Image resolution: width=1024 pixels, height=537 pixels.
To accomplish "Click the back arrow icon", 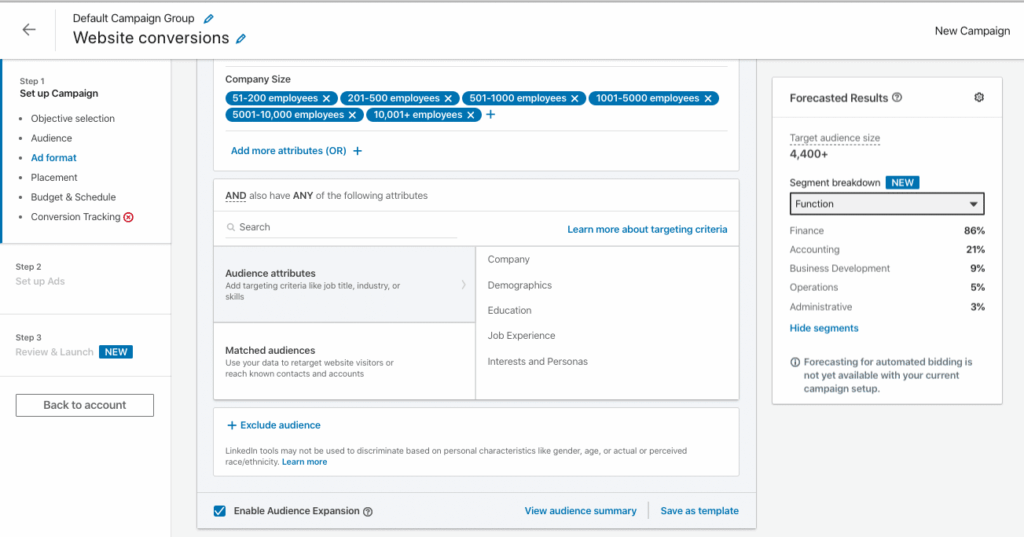I will (29, 30).
